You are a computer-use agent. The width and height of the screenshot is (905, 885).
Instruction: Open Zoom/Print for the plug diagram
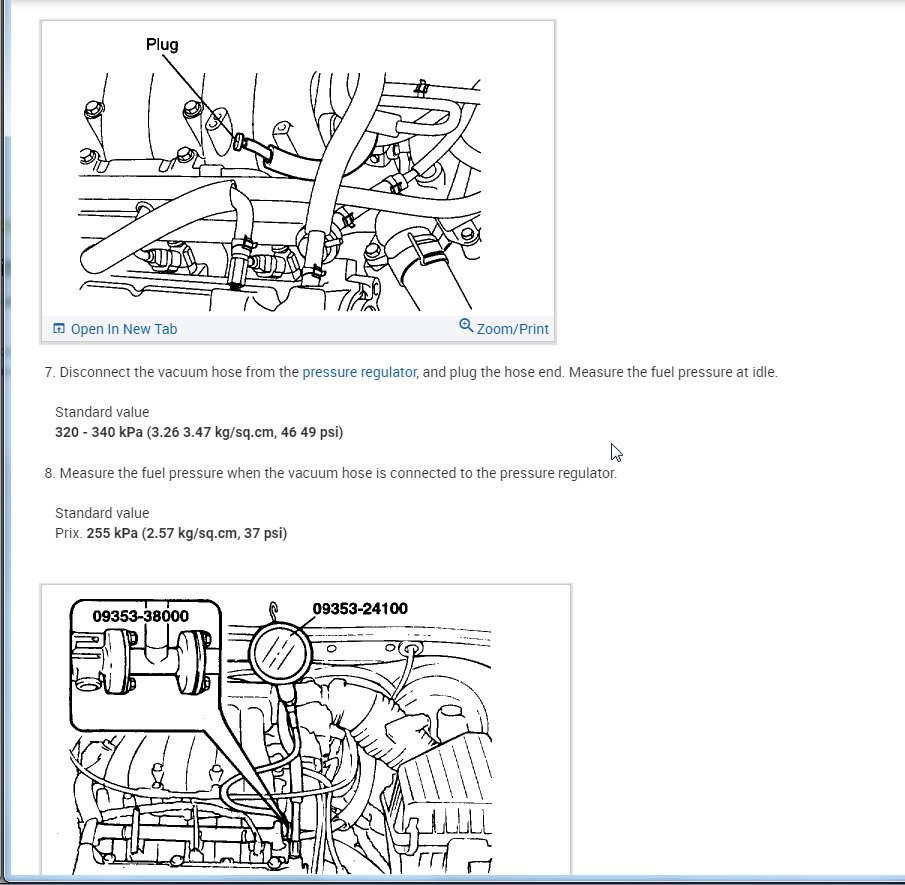point(513,329)
